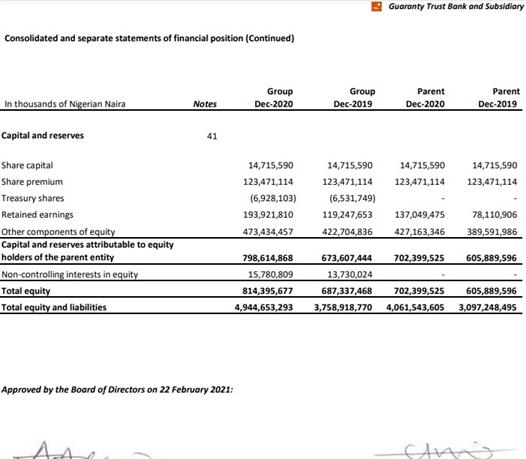Click subtotal value 798,614,868

[268, 258]
